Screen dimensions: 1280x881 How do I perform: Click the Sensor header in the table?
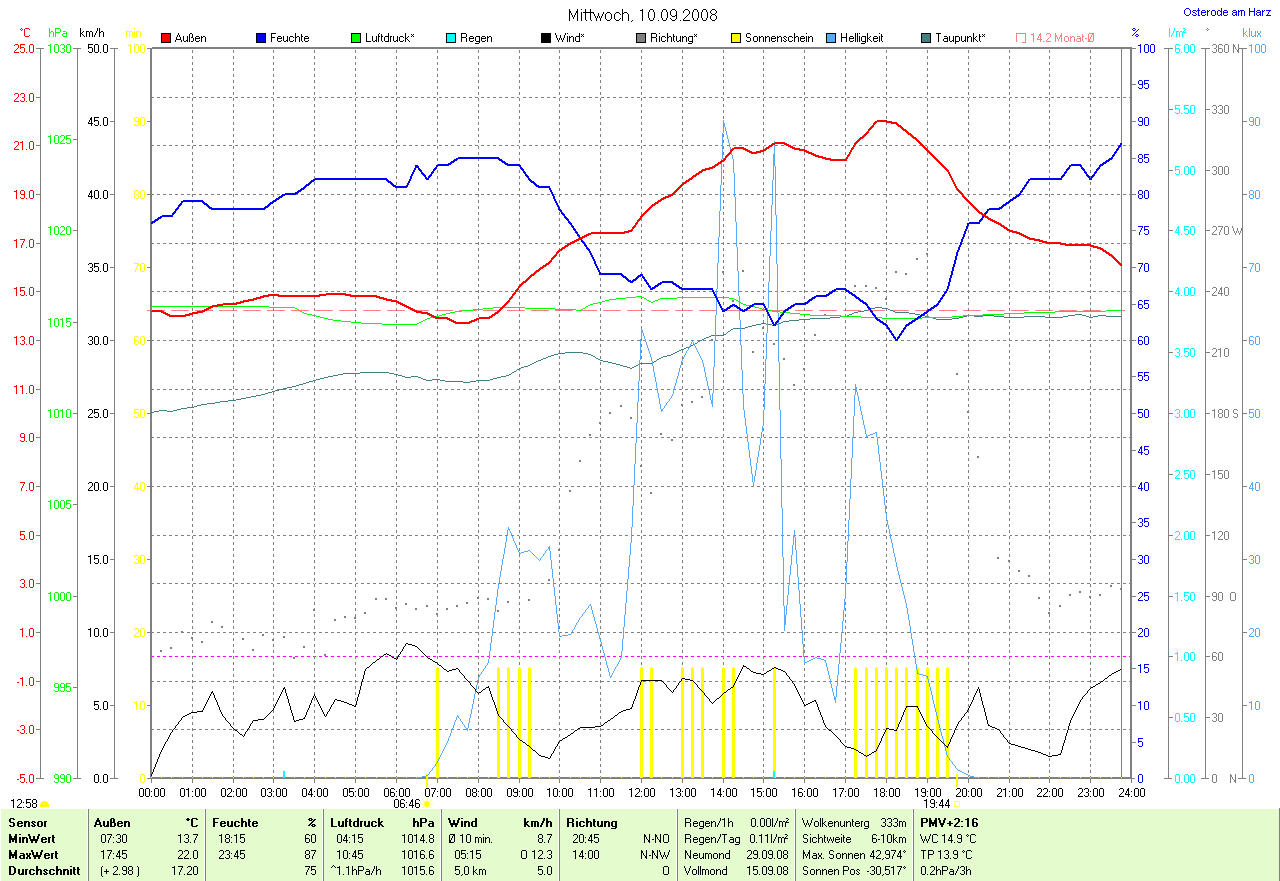point(27,822)
